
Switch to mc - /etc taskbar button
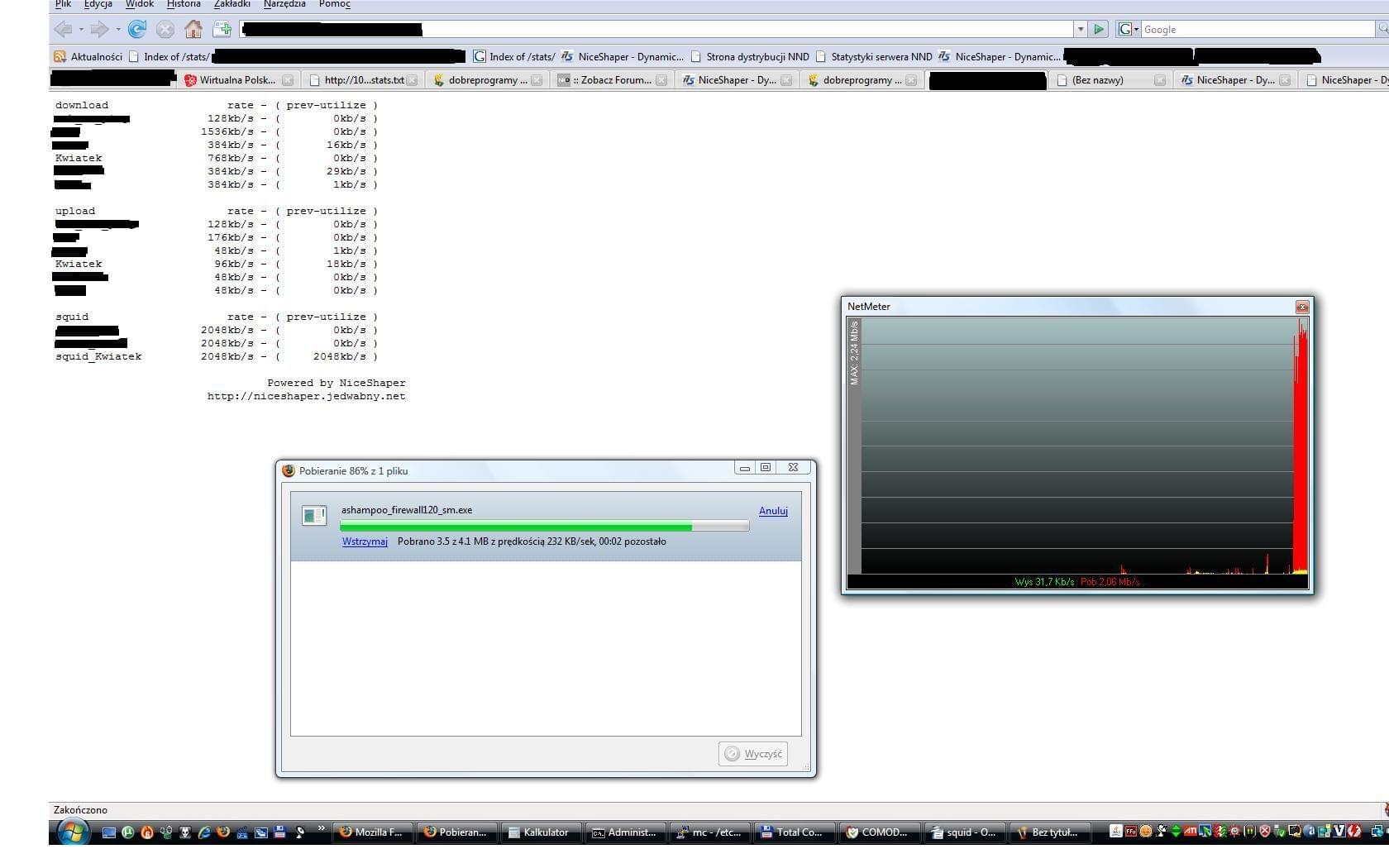[x=710, y=832]
